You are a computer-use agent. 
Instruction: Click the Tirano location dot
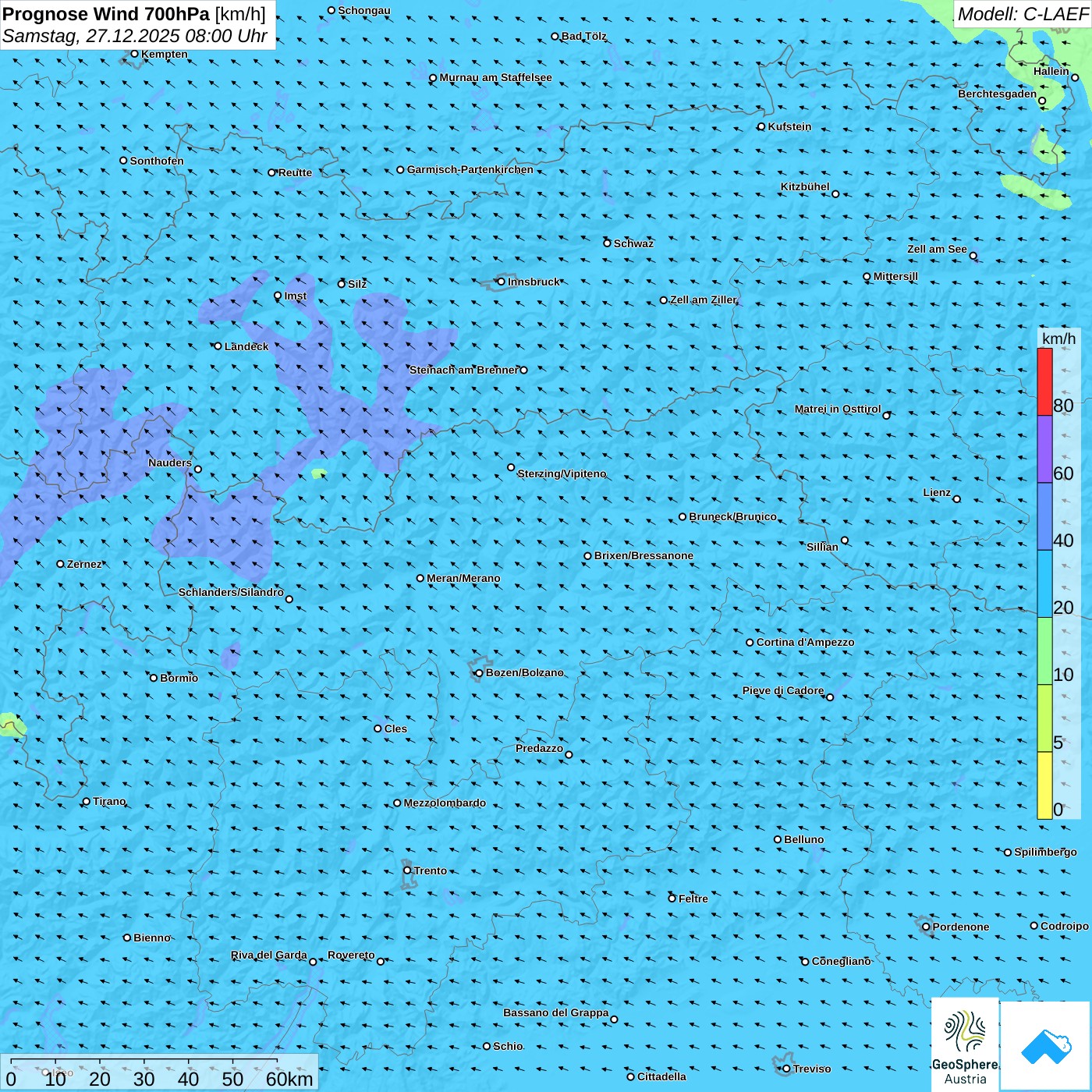[87, 801]
